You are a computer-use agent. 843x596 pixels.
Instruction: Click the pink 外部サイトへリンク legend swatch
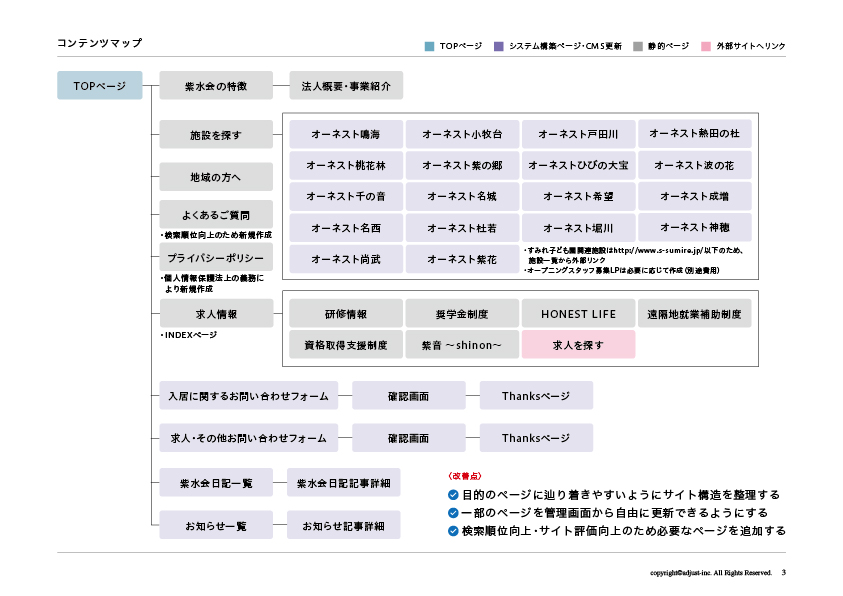click(x=706, y=46)
